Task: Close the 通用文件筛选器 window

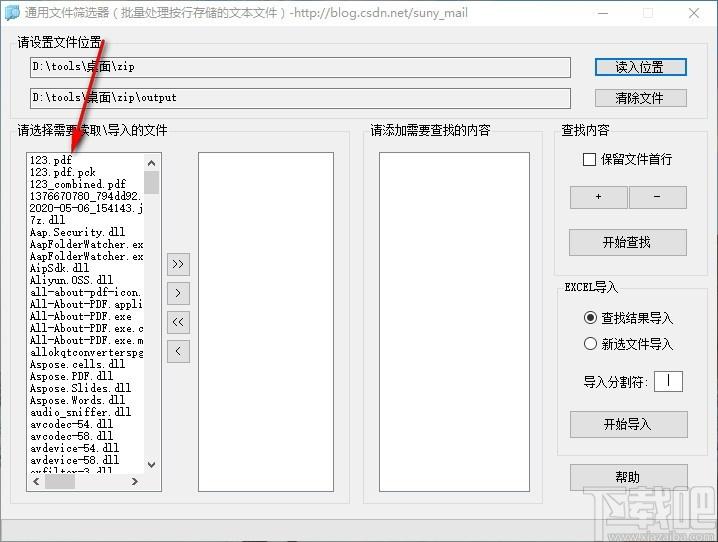Action: pyautogui.click(x=694, y=13)
